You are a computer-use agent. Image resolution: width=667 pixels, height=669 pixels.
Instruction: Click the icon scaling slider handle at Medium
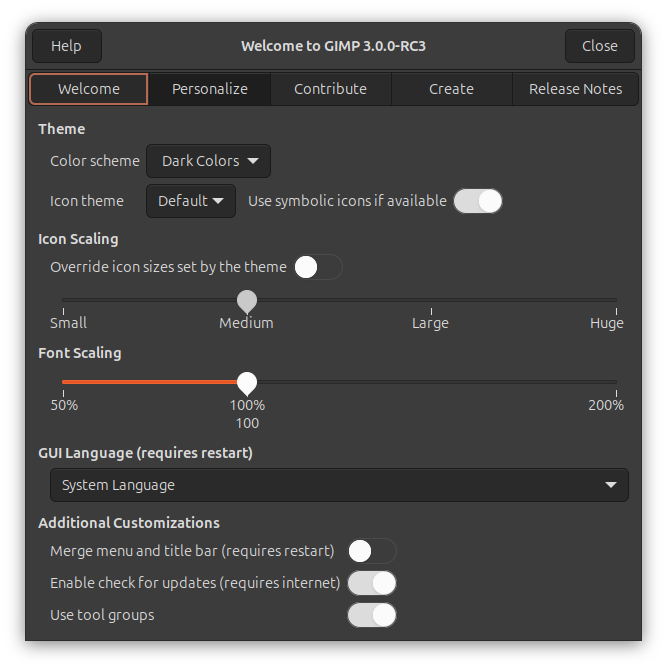pos(247,301)
